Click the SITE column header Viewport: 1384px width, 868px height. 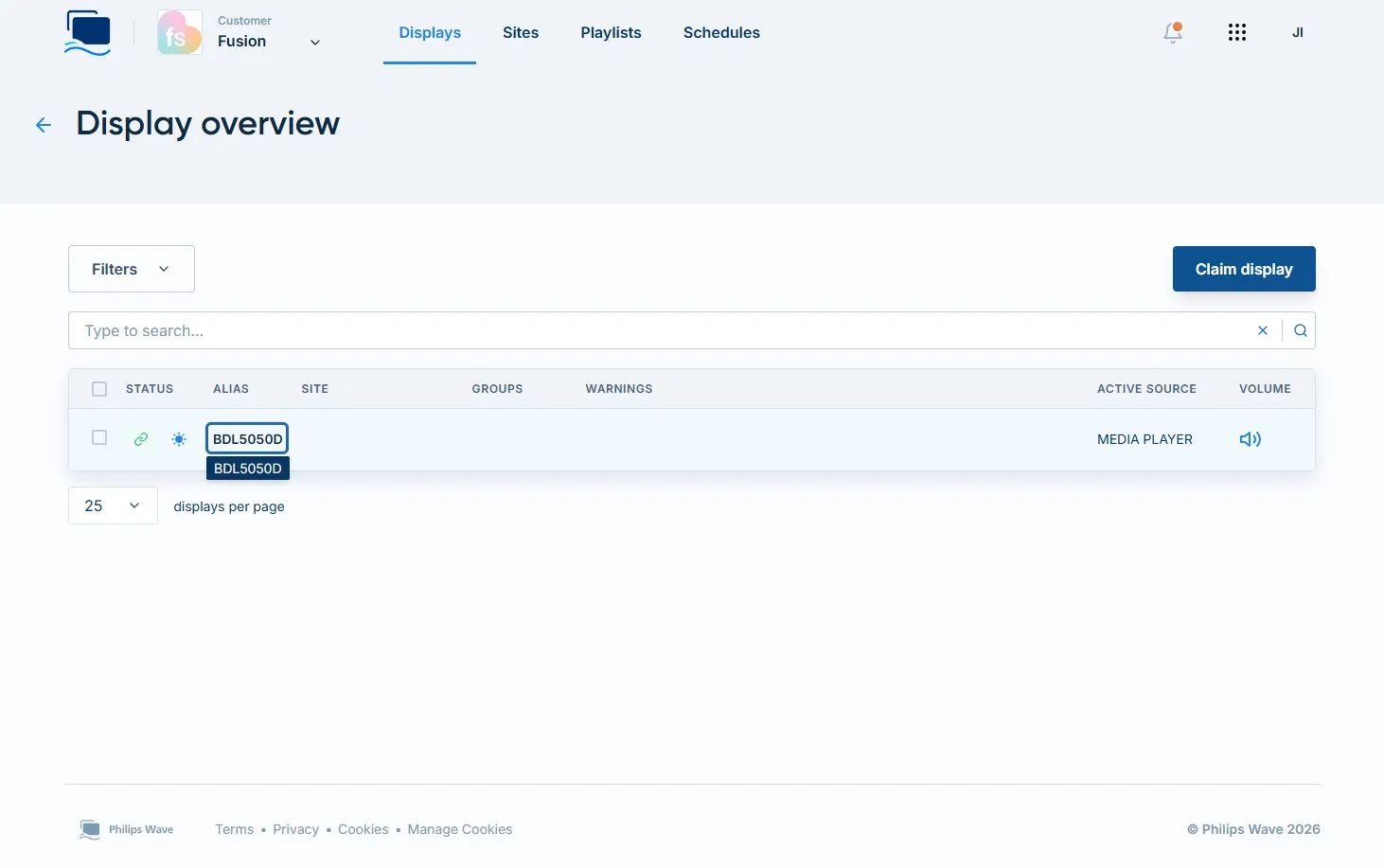pos(315,389)
